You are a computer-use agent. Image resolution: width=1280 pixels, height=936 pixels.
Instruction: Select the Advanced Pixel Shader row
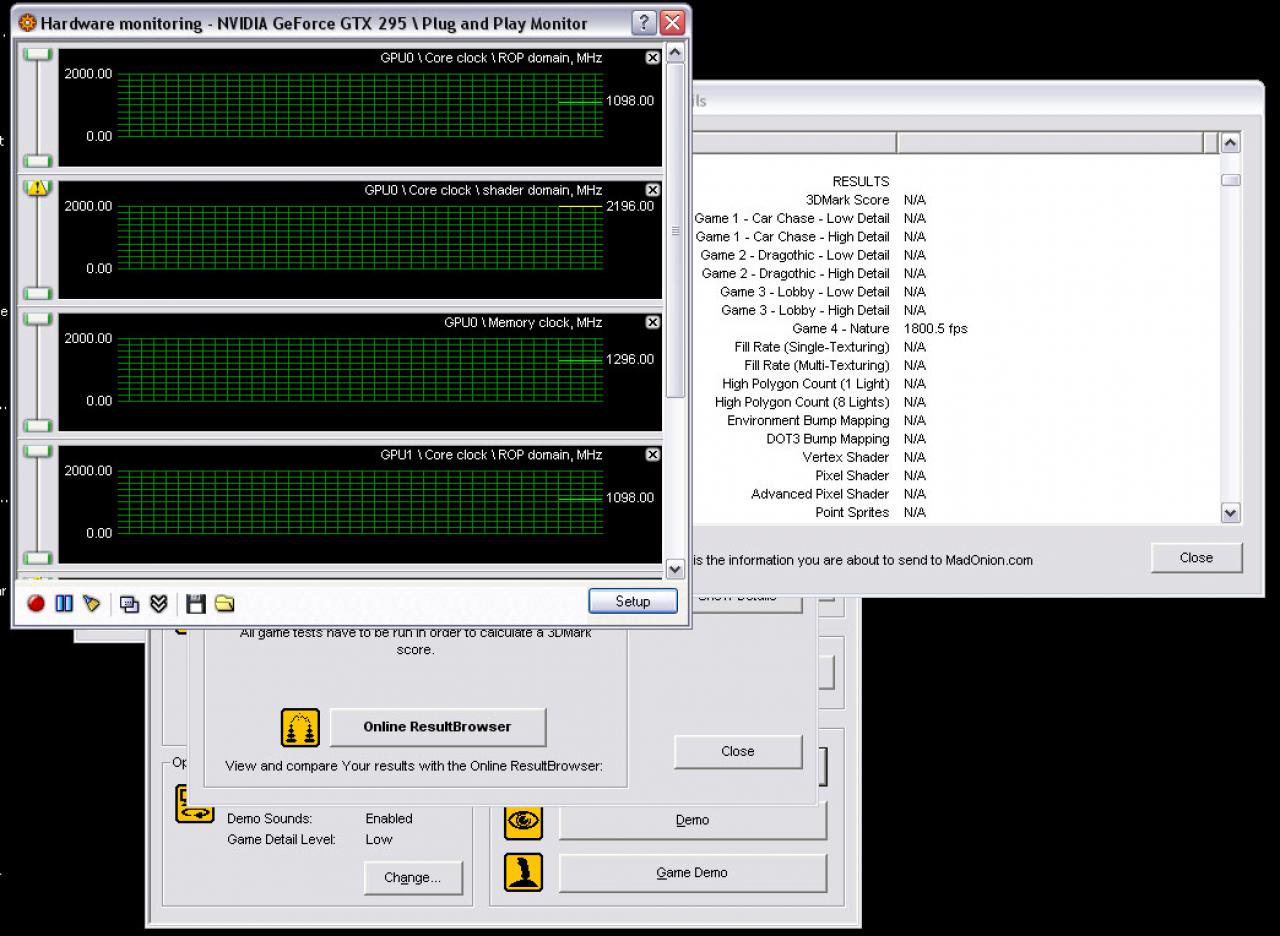click(955, 494)
